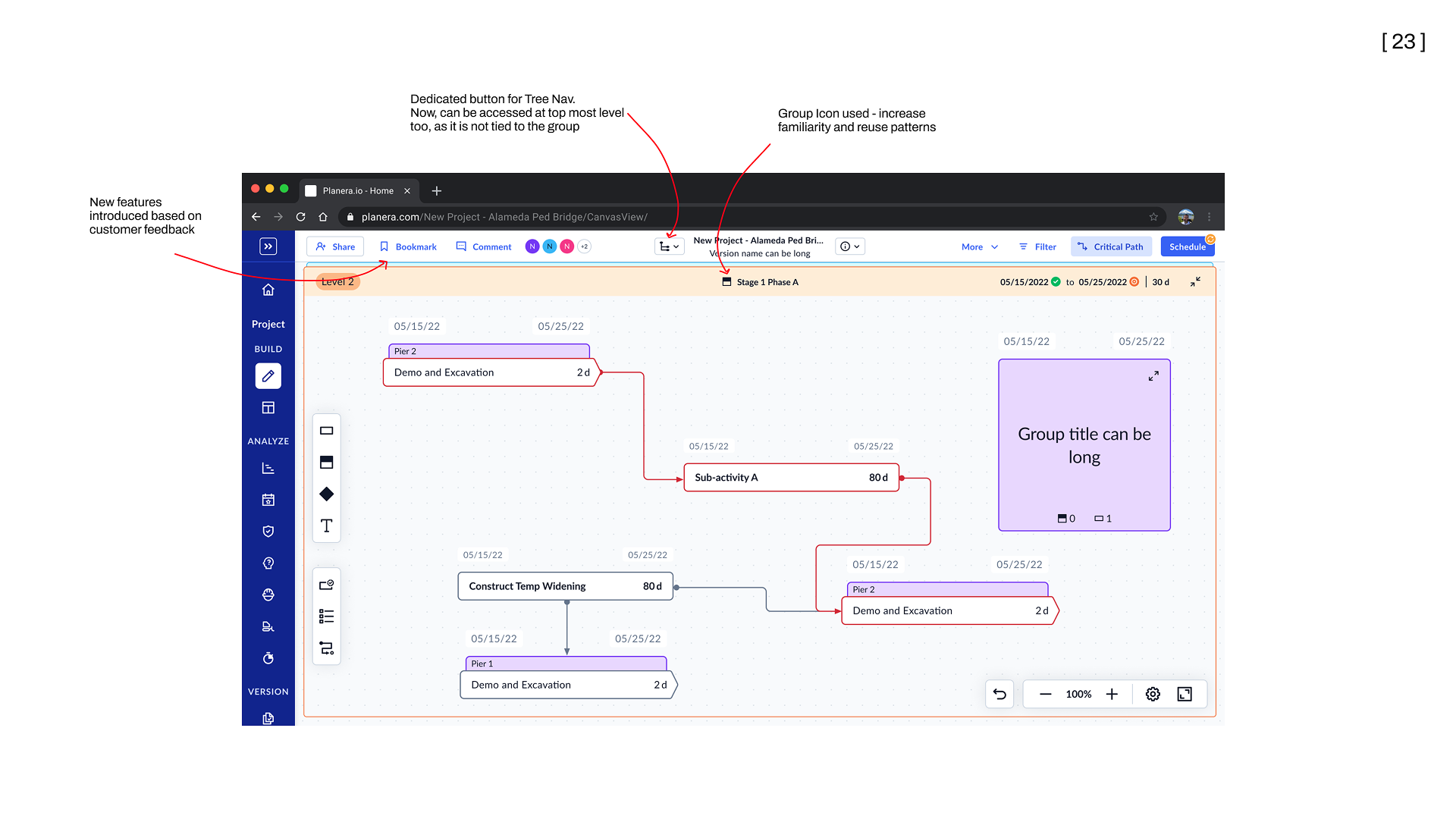The width and height of the screenshot is (1456, 819).
Task: Expand the purple collapsed group card
Action: [1153, 376]
